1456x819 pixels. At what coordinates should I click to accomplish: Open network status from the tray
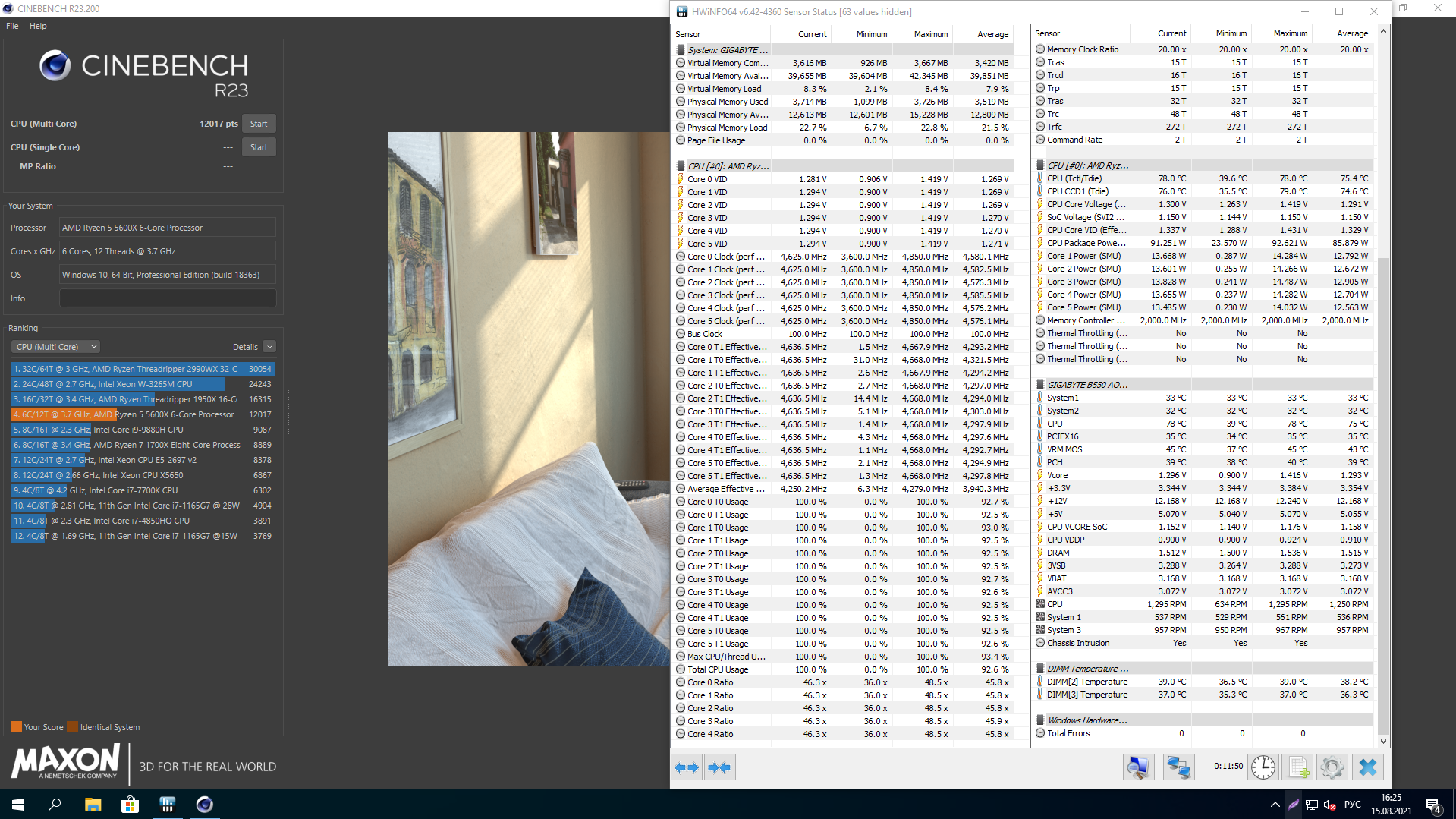(1312, 805)
